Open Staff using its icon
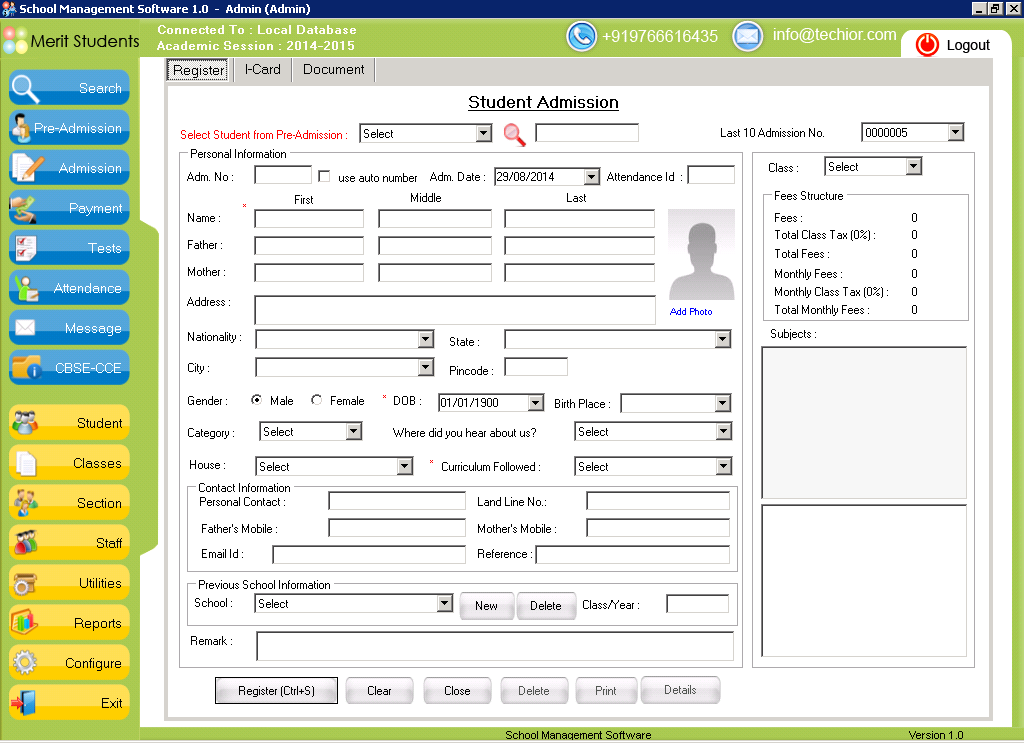 25,543
